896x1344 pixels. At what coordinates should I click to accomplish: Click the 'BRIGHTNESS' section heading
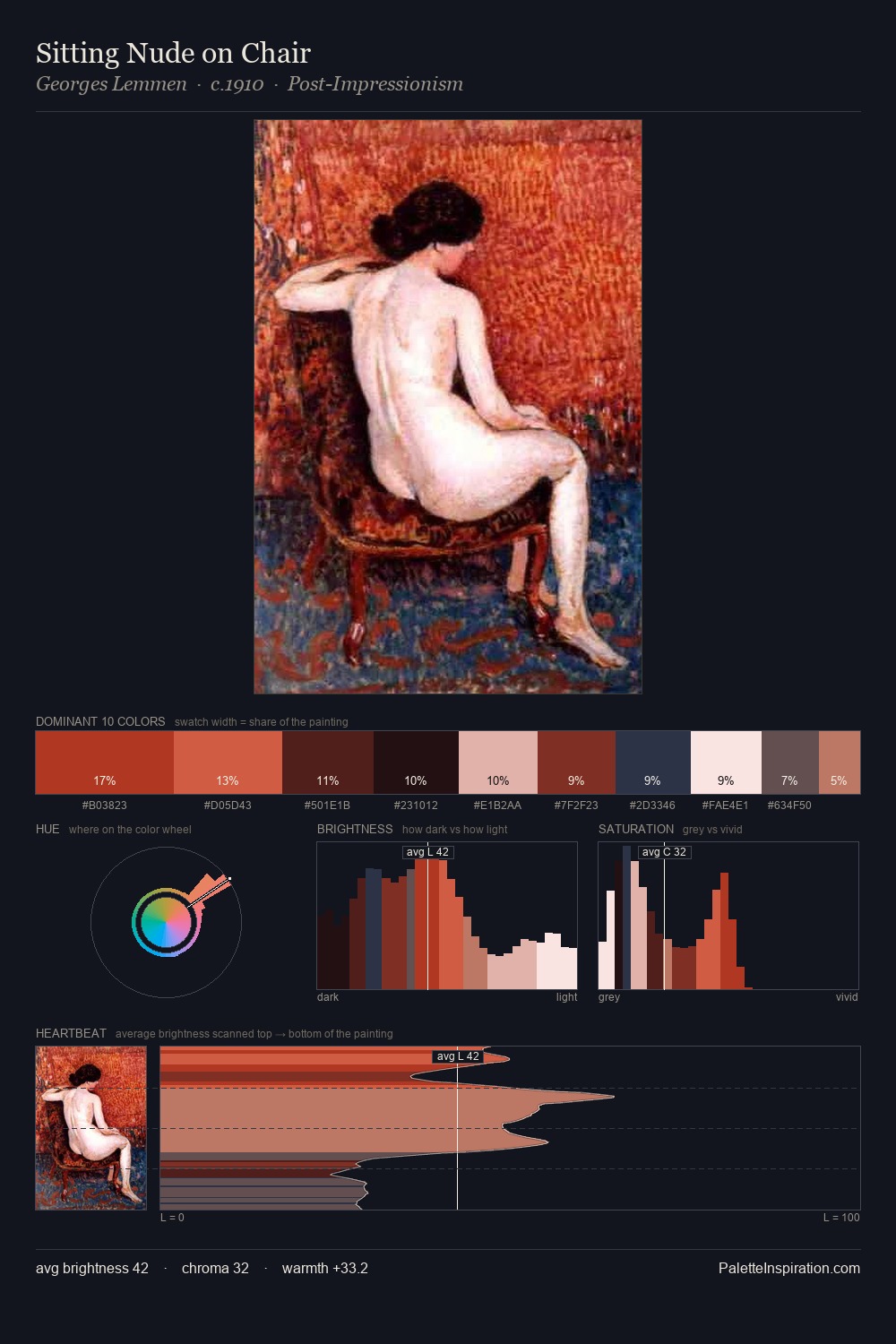355,829
